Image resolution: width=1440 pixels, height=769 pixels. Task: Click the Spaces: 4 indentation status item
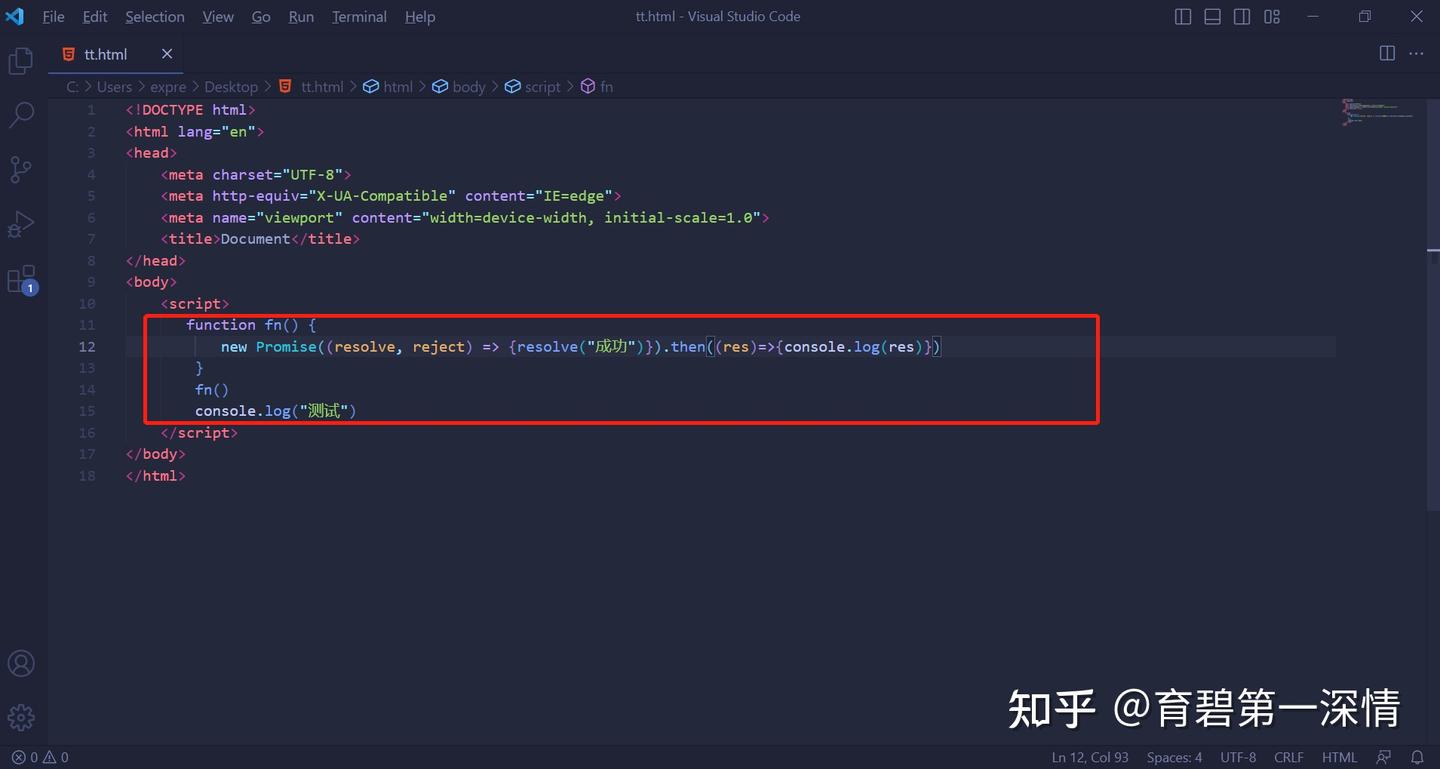coord(1174,757)
